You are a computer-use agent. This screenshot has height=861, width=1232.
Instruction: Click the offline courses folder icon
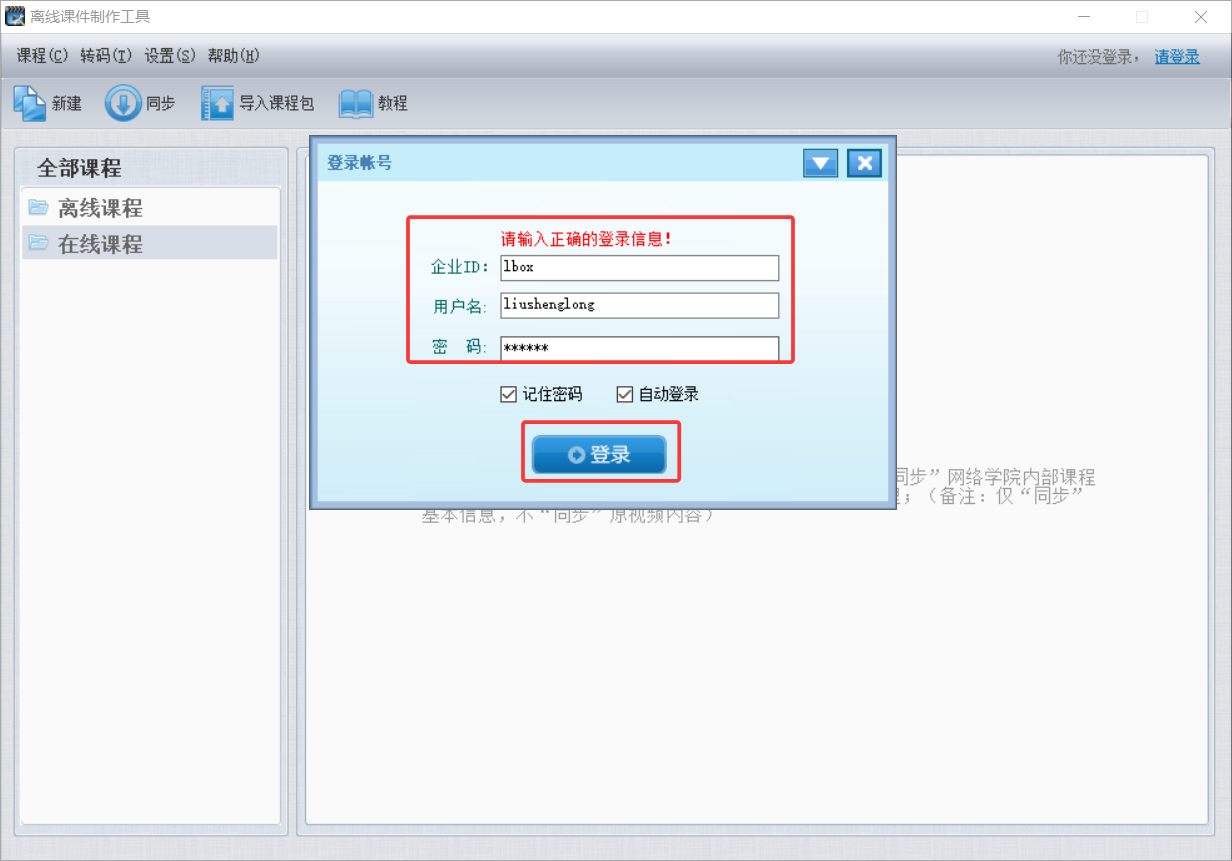[39, 208]
